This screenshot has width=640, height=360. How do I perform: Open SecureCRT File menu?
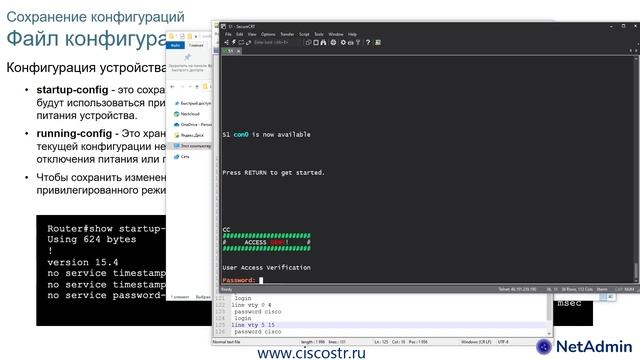pyautogui.click(x=228, y=34)
